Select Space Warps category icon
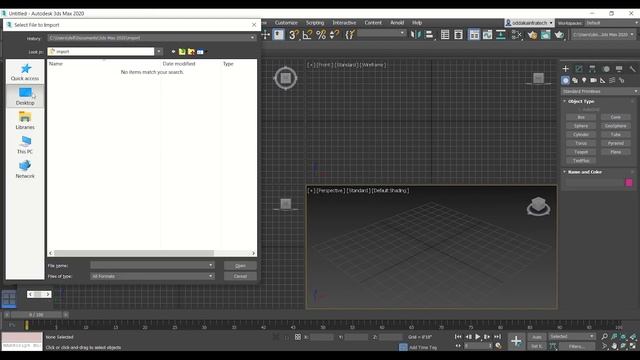Screen dimensions: 640x360 [612, 80]
